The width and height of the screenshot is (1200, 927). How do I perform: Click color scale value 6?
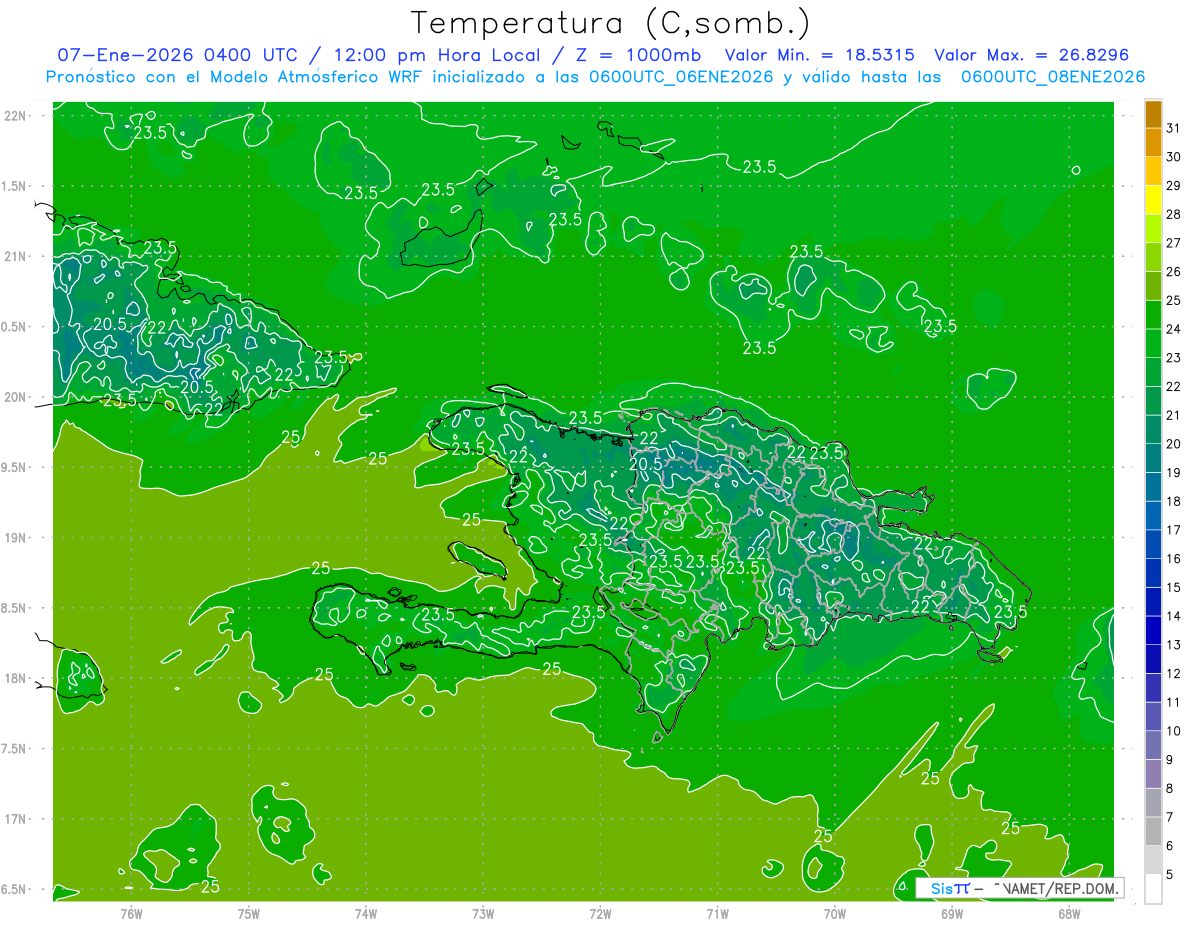[1170, 846]
